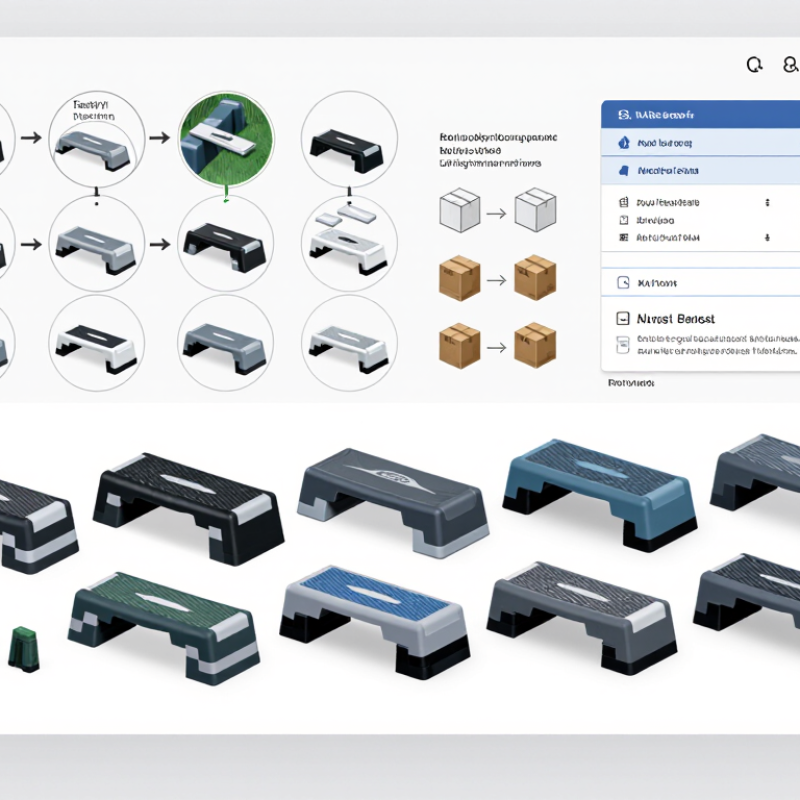Select the second light-blue highlighted panel row
800x800 pixels.
701,170
